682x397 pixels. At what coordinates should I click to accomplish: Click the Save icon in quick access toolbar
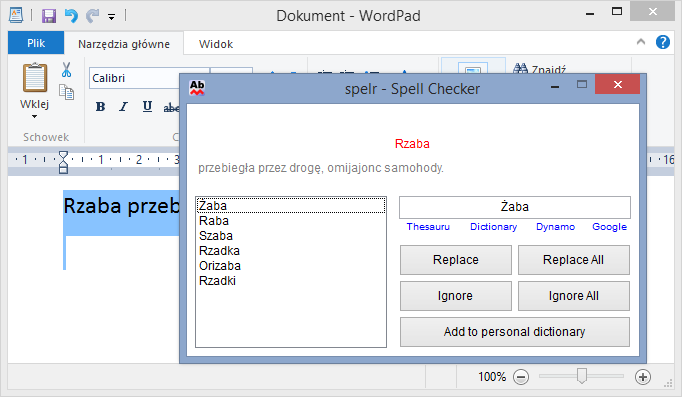pyautogui.click(x=49, y=16)
